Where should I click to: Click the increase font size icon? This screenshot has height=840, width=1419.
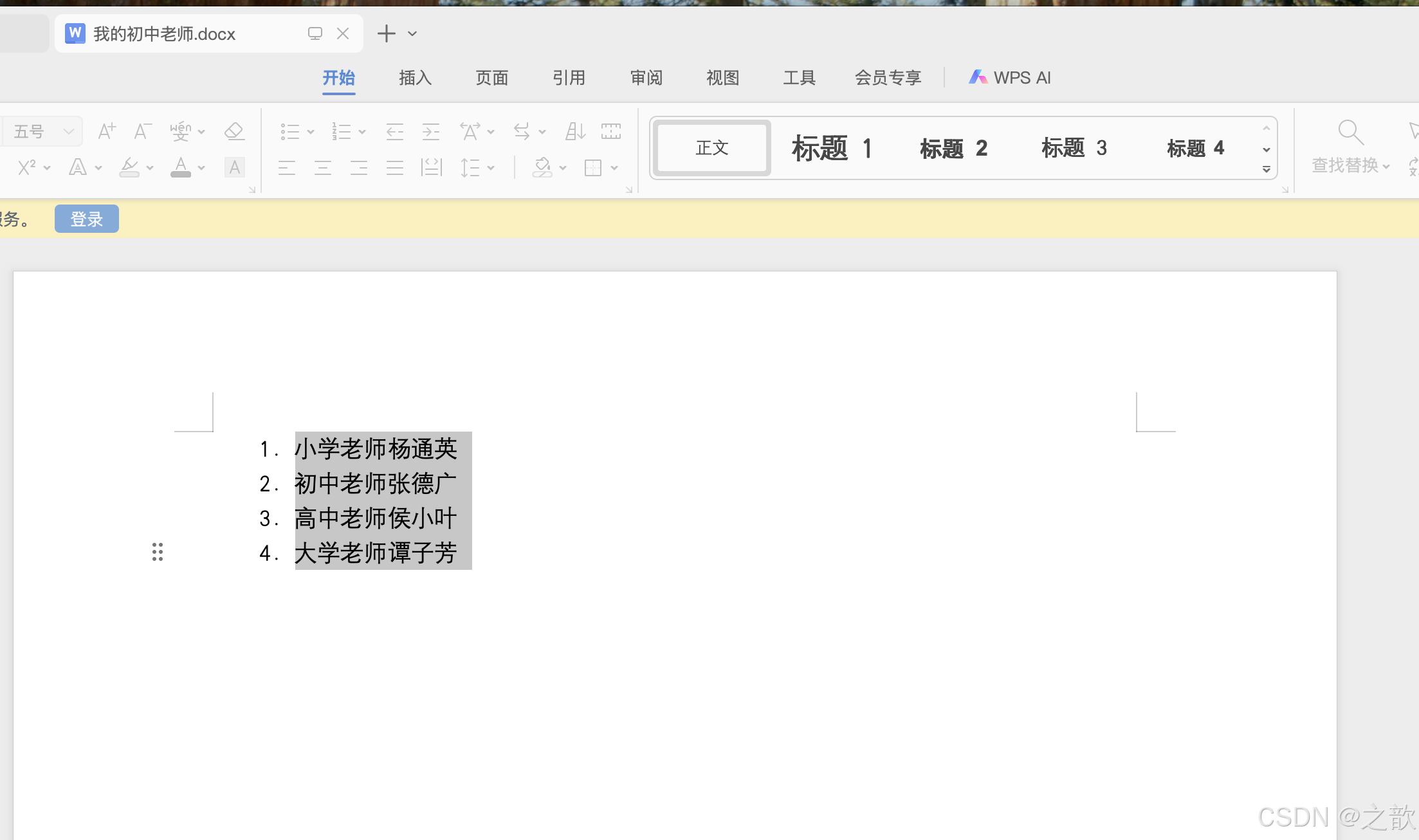coord(107,131)
